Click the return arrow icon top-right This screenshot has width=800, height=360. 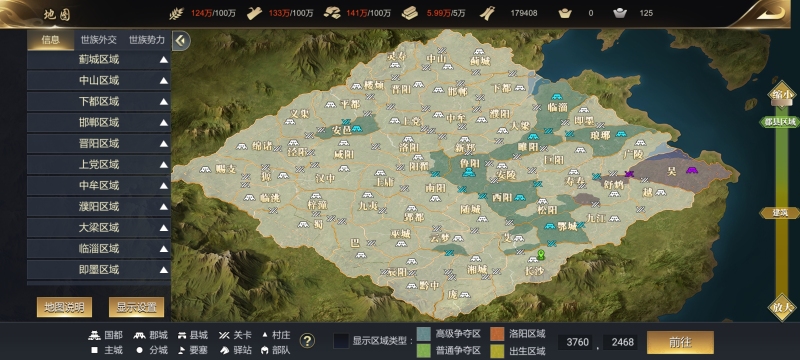(x=770, y=13)
